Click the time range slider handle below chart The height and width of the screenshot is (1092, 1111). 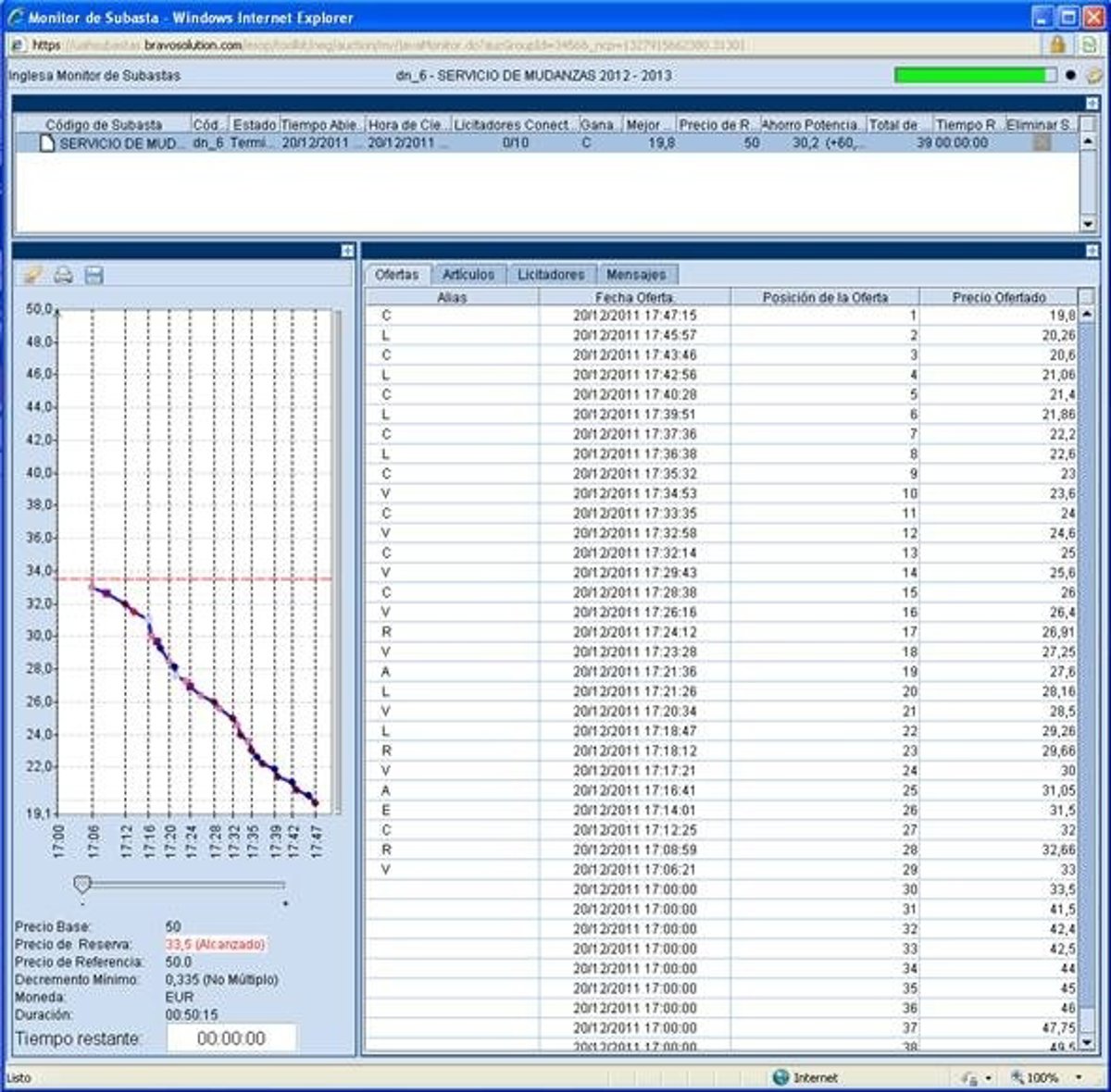(x=82, y=885)
